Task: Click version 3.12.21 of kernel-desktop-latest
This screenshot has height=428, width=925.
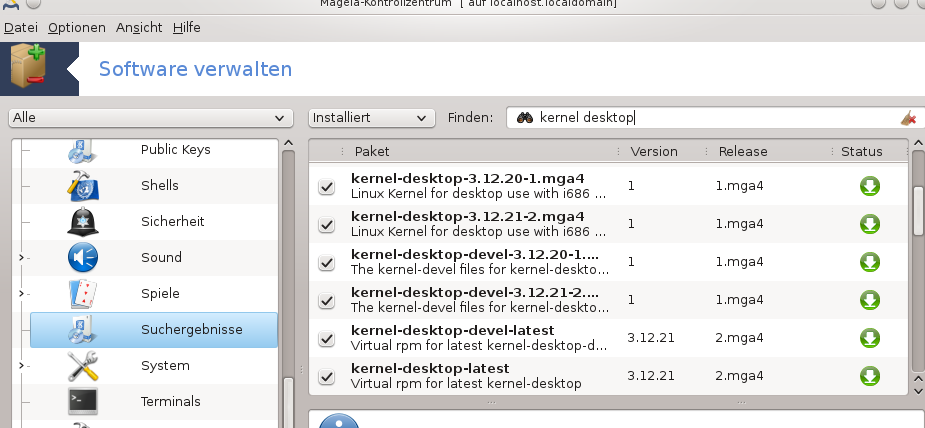Action: tap(651, 376)
